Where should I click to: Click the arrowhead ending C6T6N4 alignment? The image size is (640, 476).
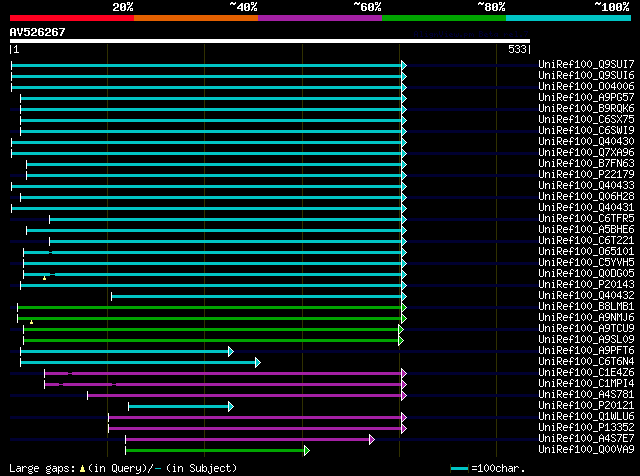click(x=258, y=363)
